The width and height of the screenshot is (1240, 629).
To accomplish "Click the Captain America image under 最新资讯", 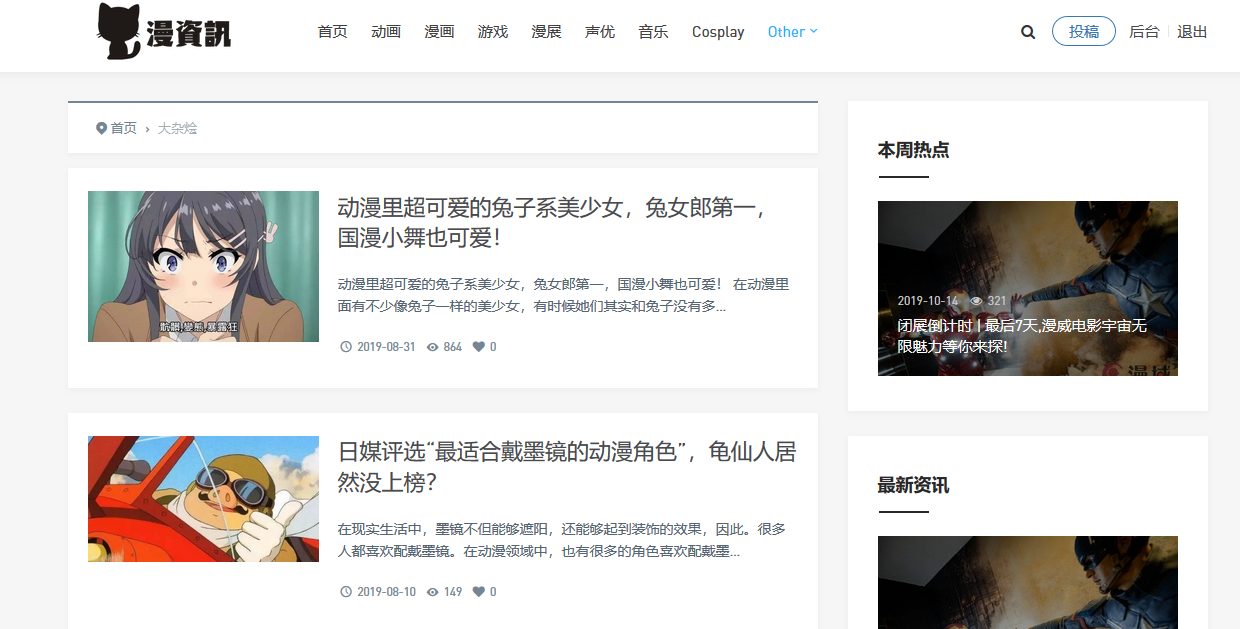I will click(1028, 582).
